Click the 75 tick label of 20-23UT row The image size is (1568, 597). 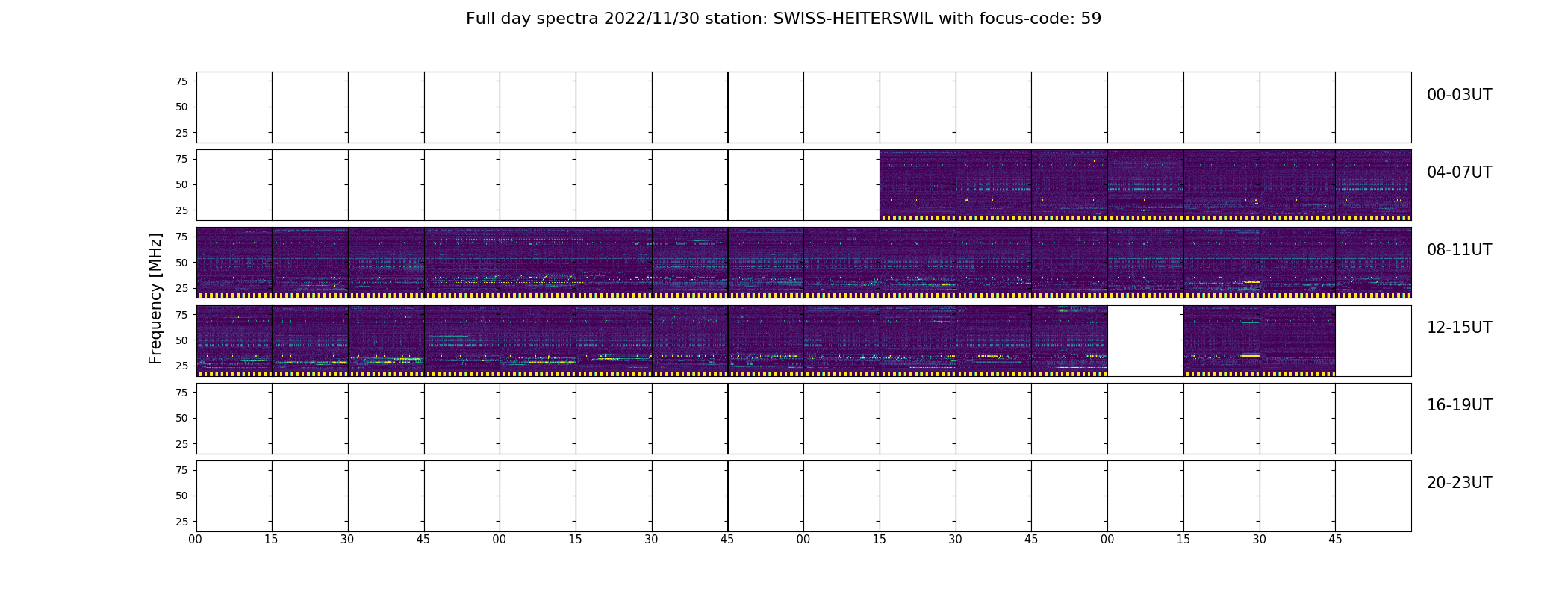click(181, 470)
